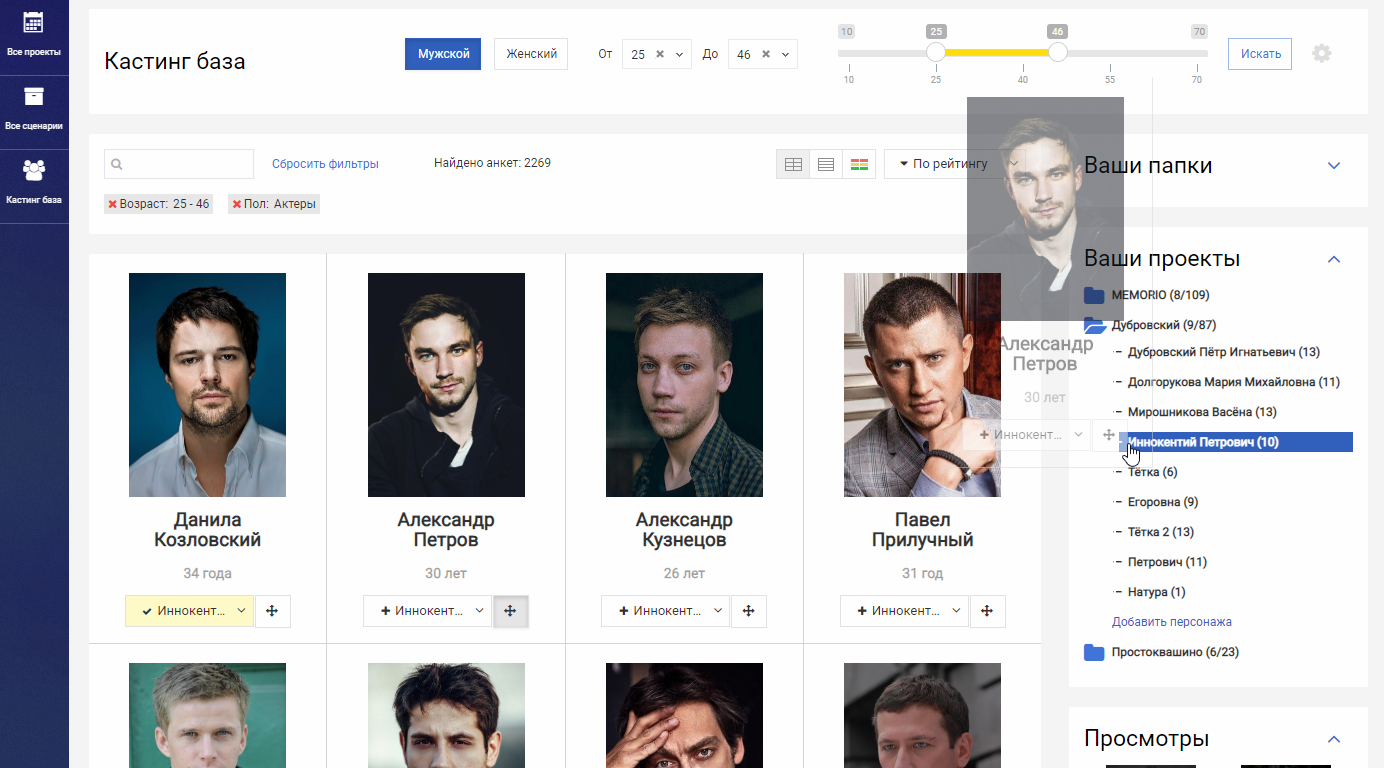Switch to colored tiles view icon
The height and width of the screenshot is (768, 1384).
coord(859,164)
